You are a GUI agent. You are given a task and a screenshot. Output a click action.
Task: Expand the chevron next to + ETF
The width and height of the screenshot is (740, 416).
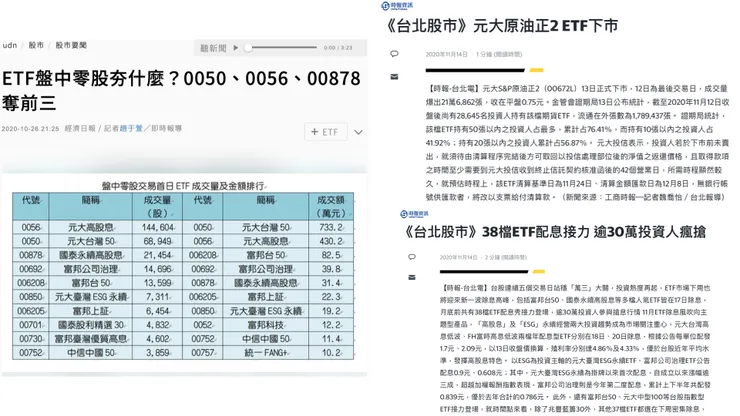[x=359, y=132]
